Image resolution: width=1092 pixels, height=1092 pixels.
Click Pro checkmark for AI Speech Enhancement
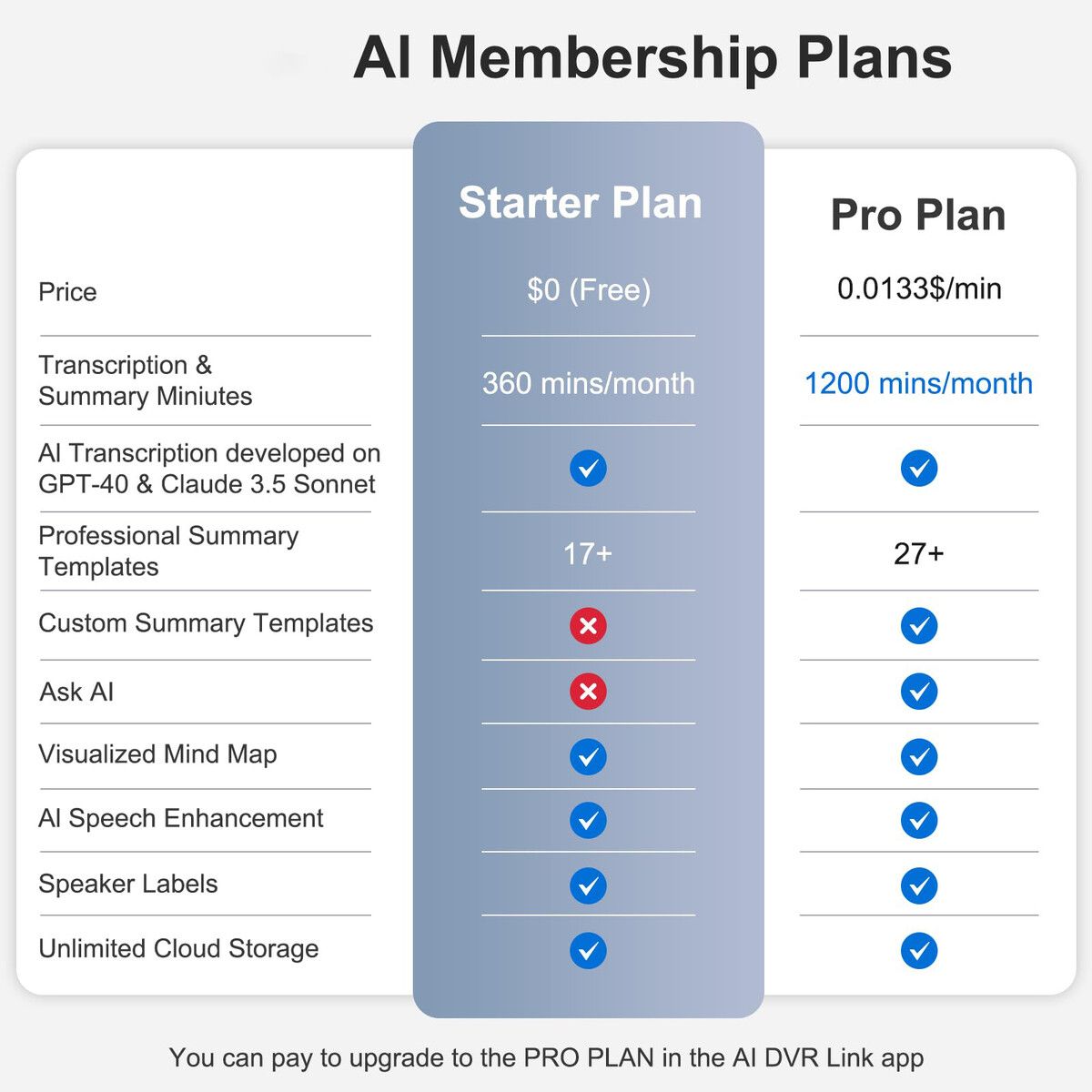[x=919, y=821]
